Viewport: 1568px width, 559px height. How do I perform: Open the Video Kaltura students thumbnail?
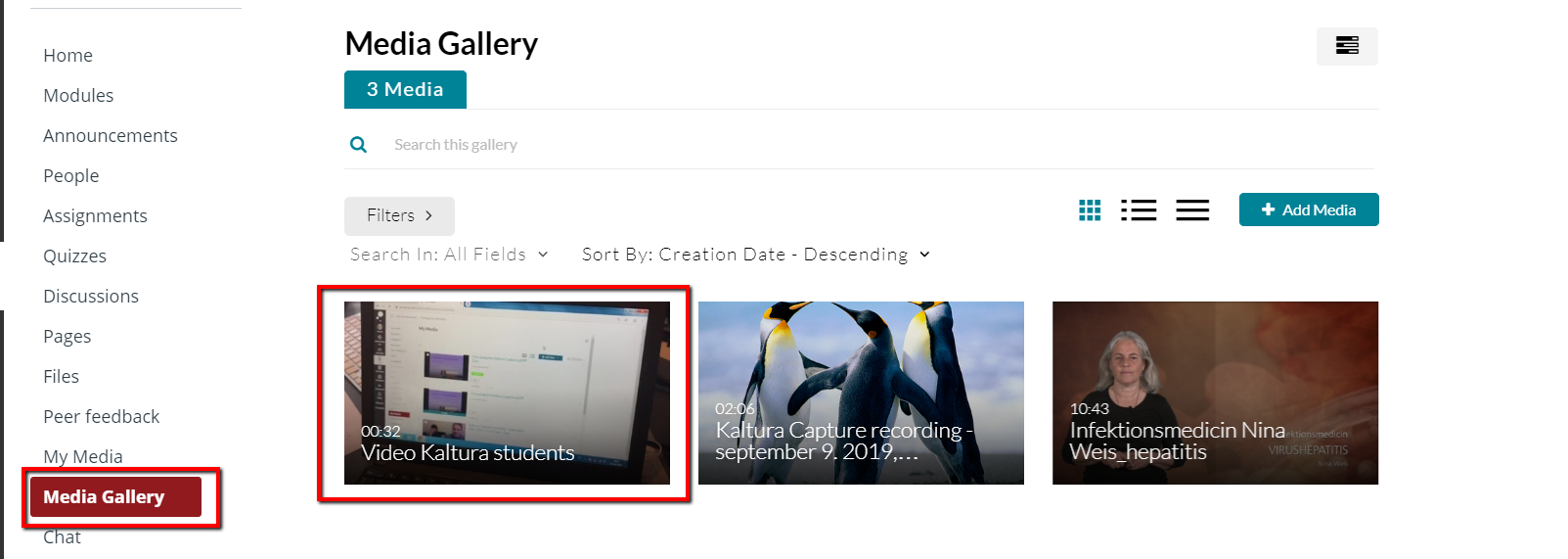pos(507,393)
